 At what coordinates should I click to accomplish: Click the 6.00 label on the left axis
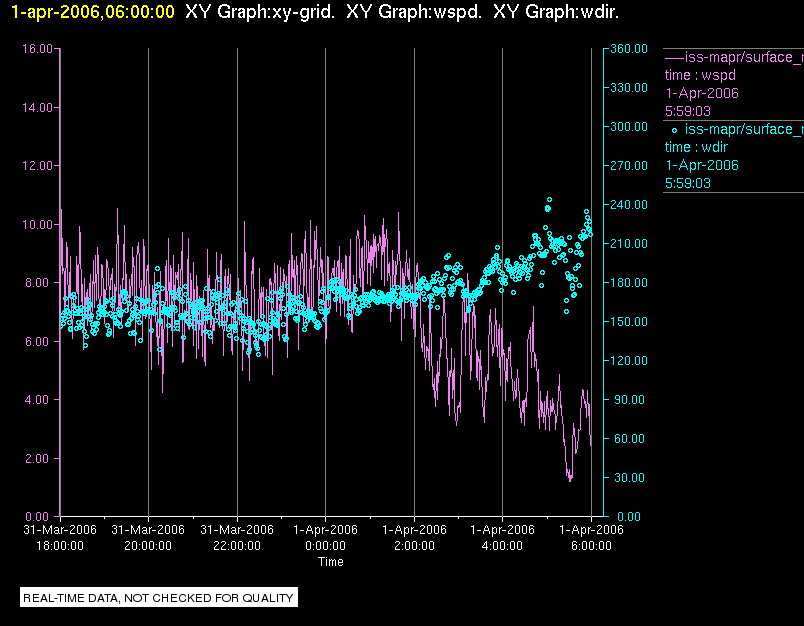pos(39,341)
